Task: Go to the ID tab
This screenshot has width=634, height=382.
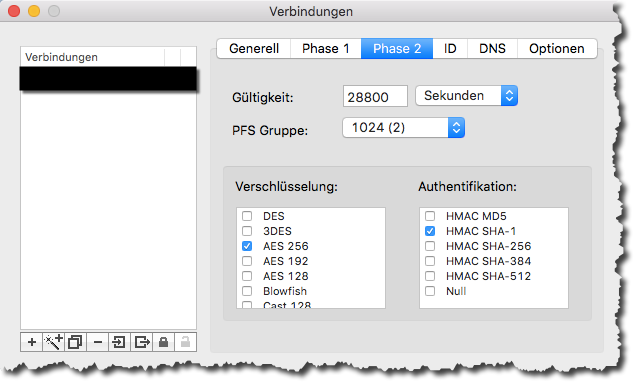Action: 450,49
